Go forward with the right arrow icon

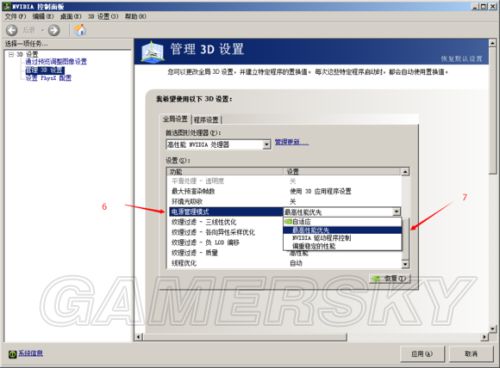point(54,30)
